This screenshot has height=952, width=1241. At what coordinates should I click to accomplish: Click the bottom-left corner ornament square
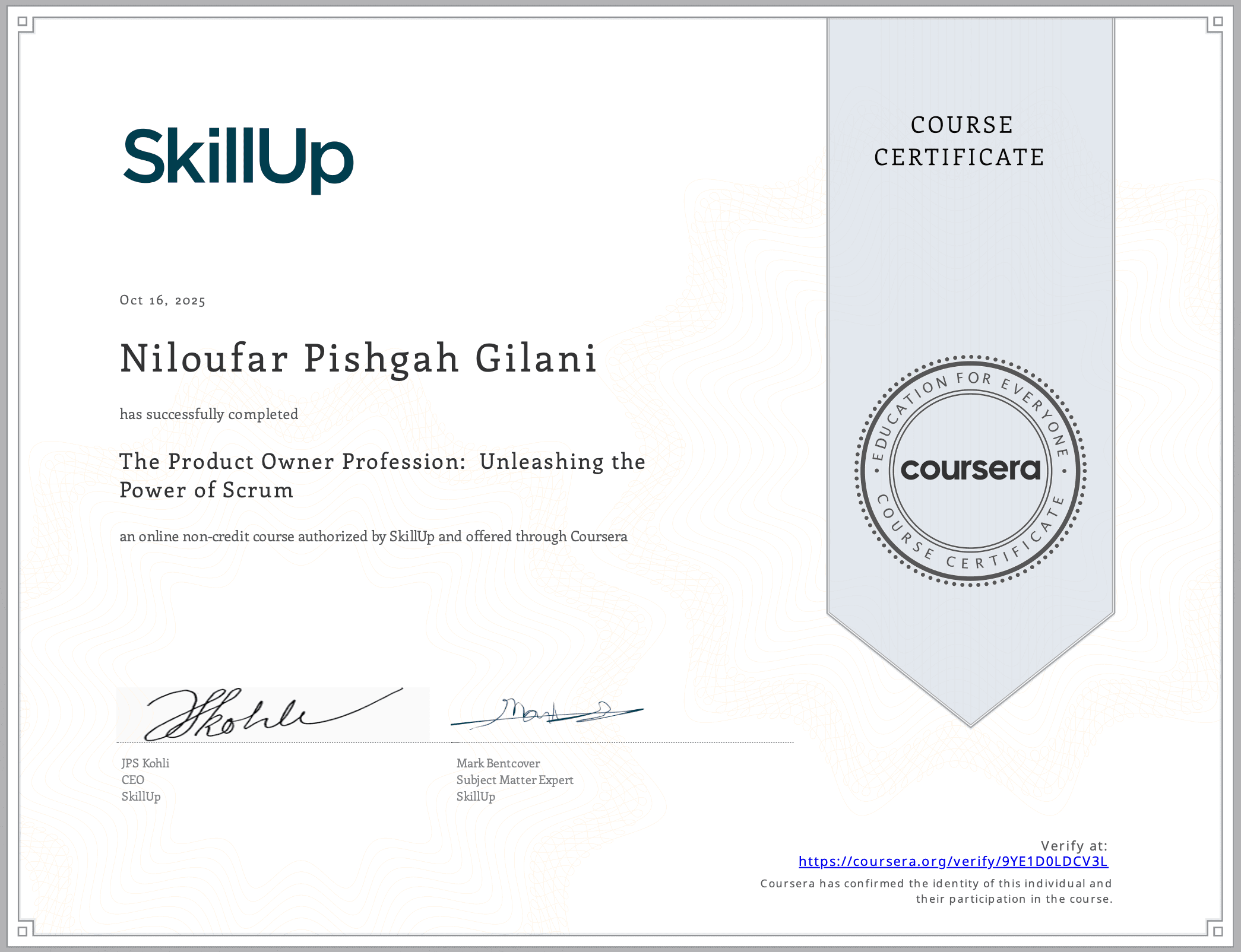pyautogui.click(x=23, y=931)
